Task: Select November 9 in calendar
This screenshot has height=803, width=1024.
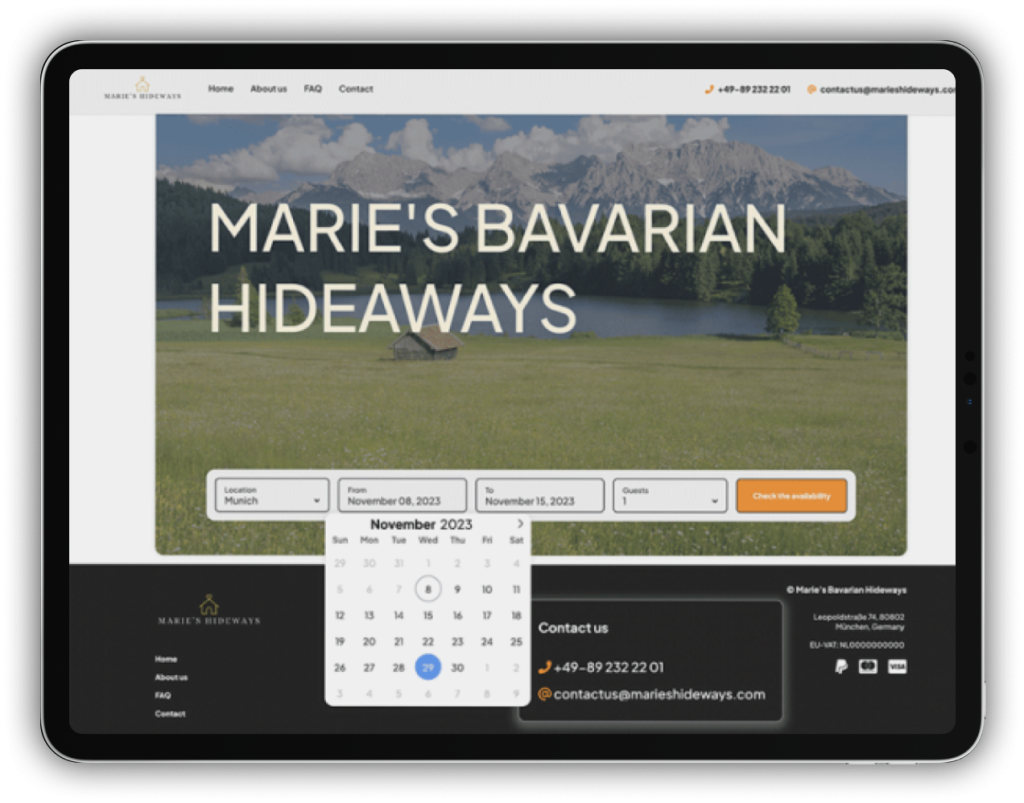Action: [457, 589]
